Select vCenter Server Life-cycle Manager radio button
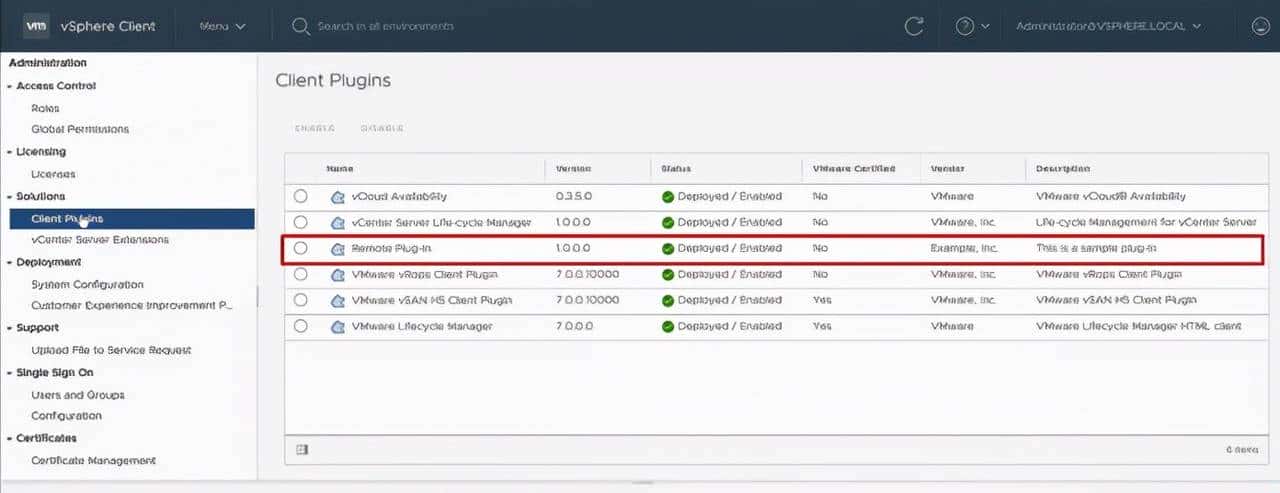Viewport: 1280px width, 493px height. click(x=301, y=222)
